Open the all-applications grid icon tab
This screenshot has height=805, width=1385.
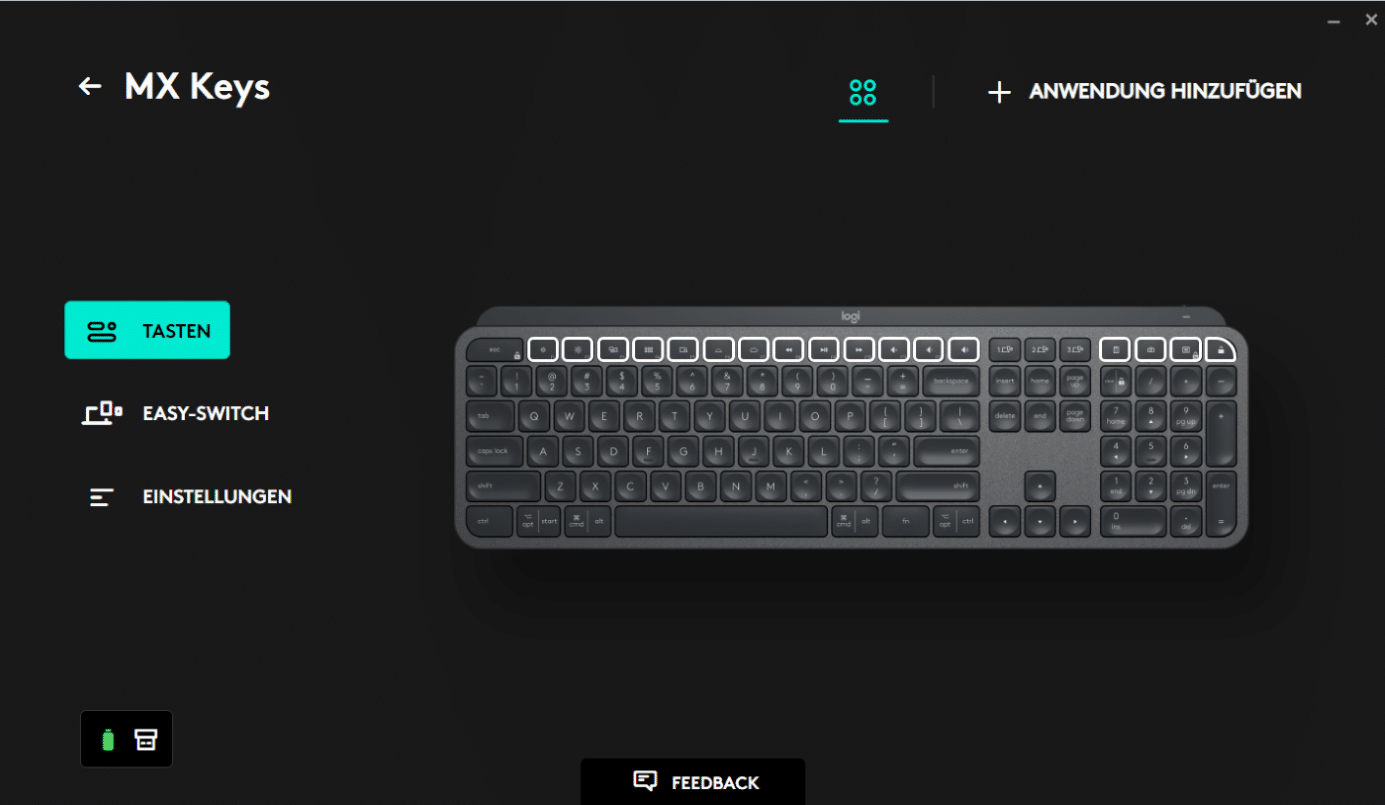pos(863,93)
